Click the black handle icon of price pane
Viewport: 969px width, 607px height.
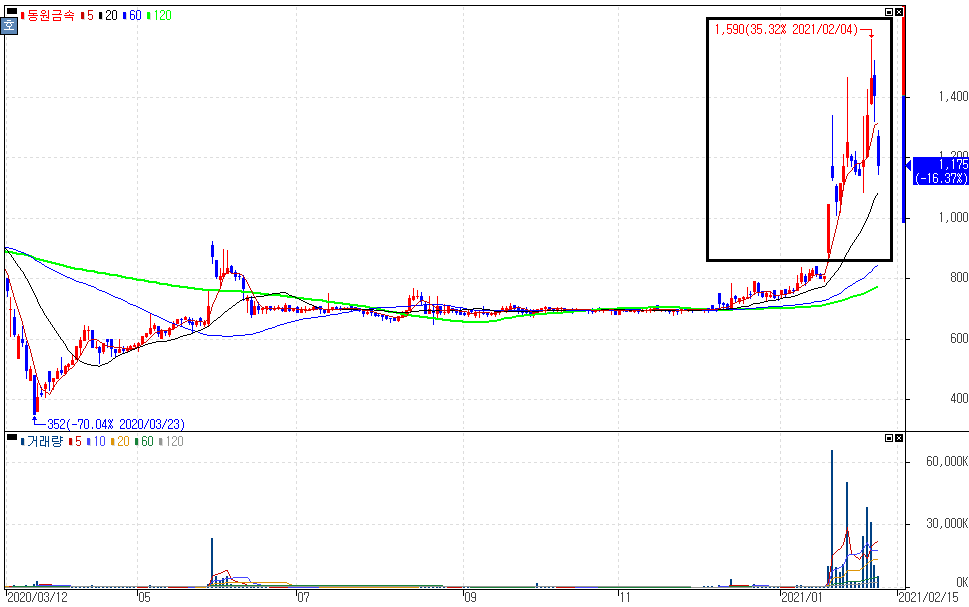click(12, 11)
